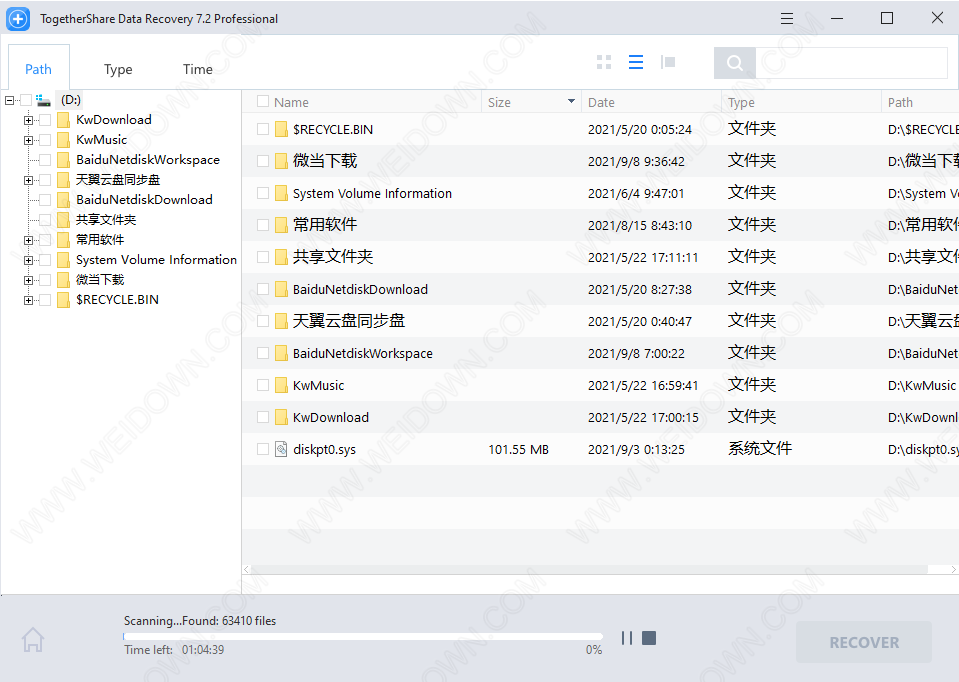Switch to thumbnail grid view
Image resolution: width=959 pixels, height=682 pixels.
604,62
